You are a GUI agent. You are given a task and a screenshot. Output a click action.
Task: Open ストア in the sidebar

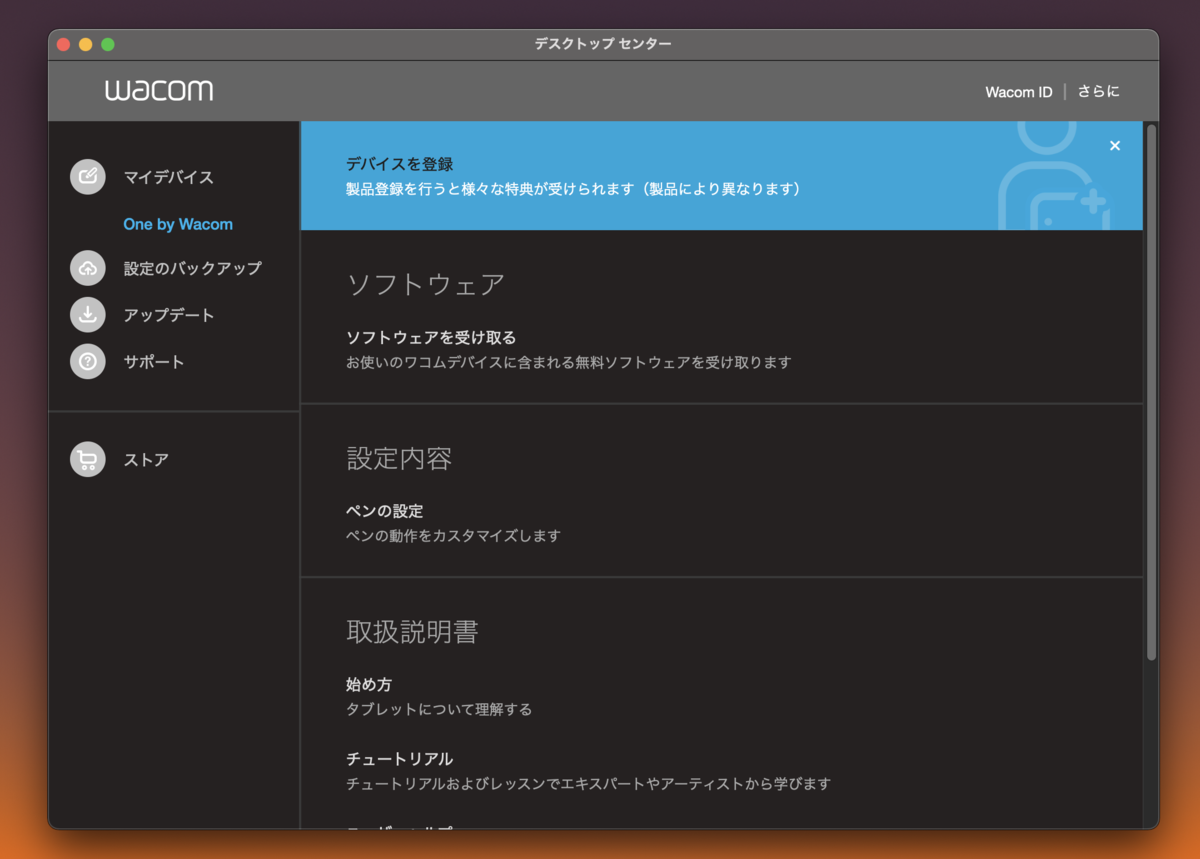(146, 460)
